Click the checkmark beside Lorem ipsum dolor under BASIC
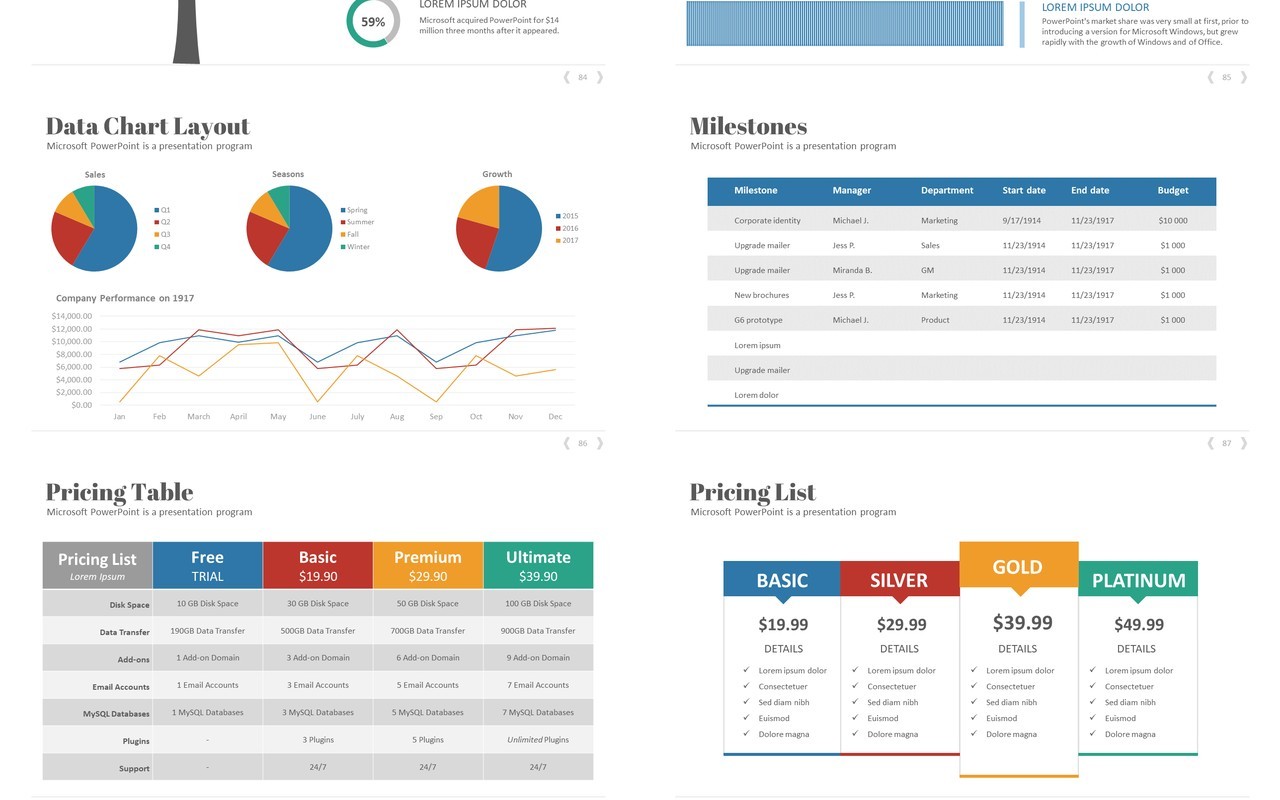 click(746, 670)
